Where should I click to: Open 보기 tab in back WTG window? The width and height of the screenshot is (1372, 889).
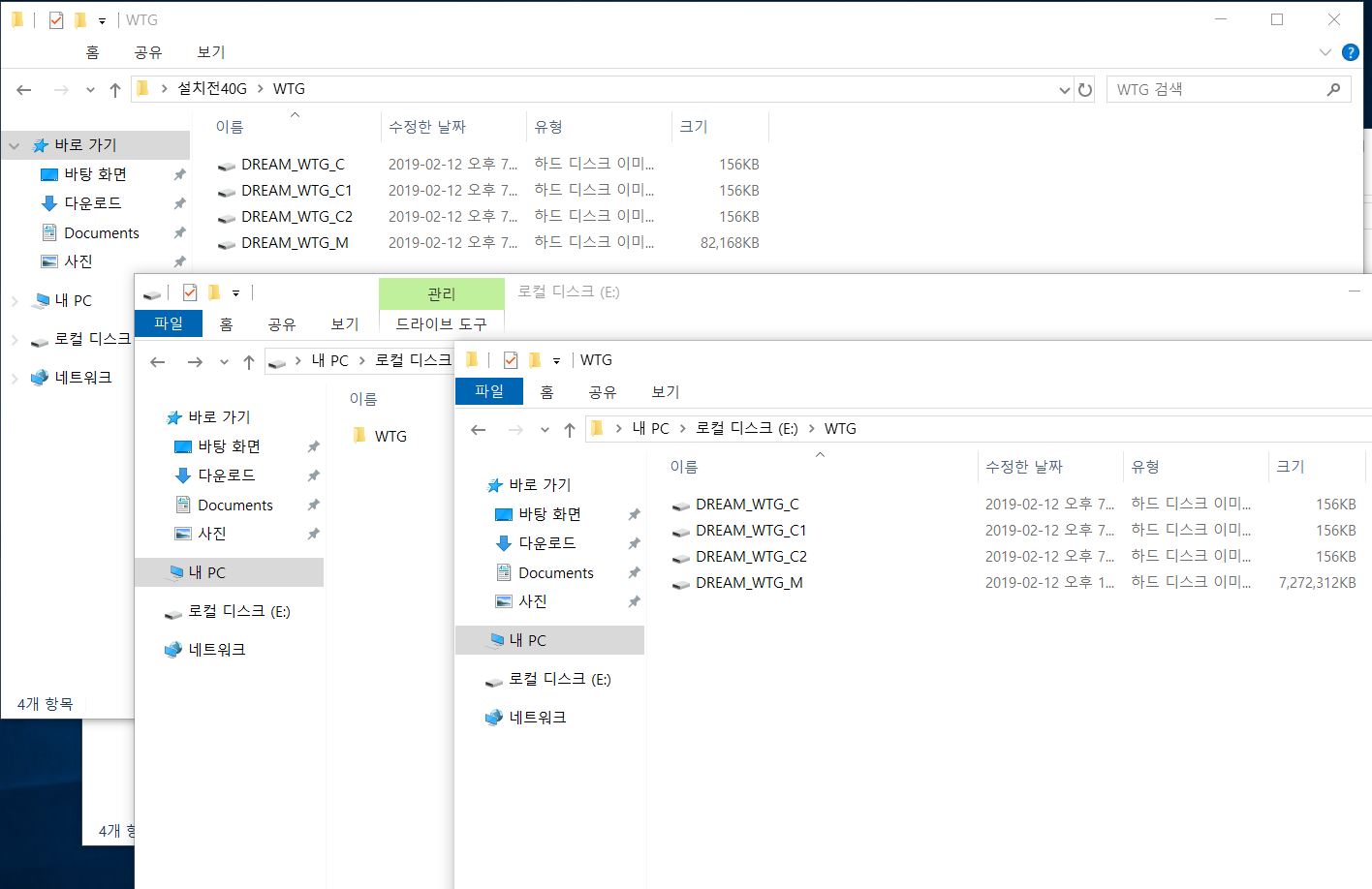click(x=211, y=52)
